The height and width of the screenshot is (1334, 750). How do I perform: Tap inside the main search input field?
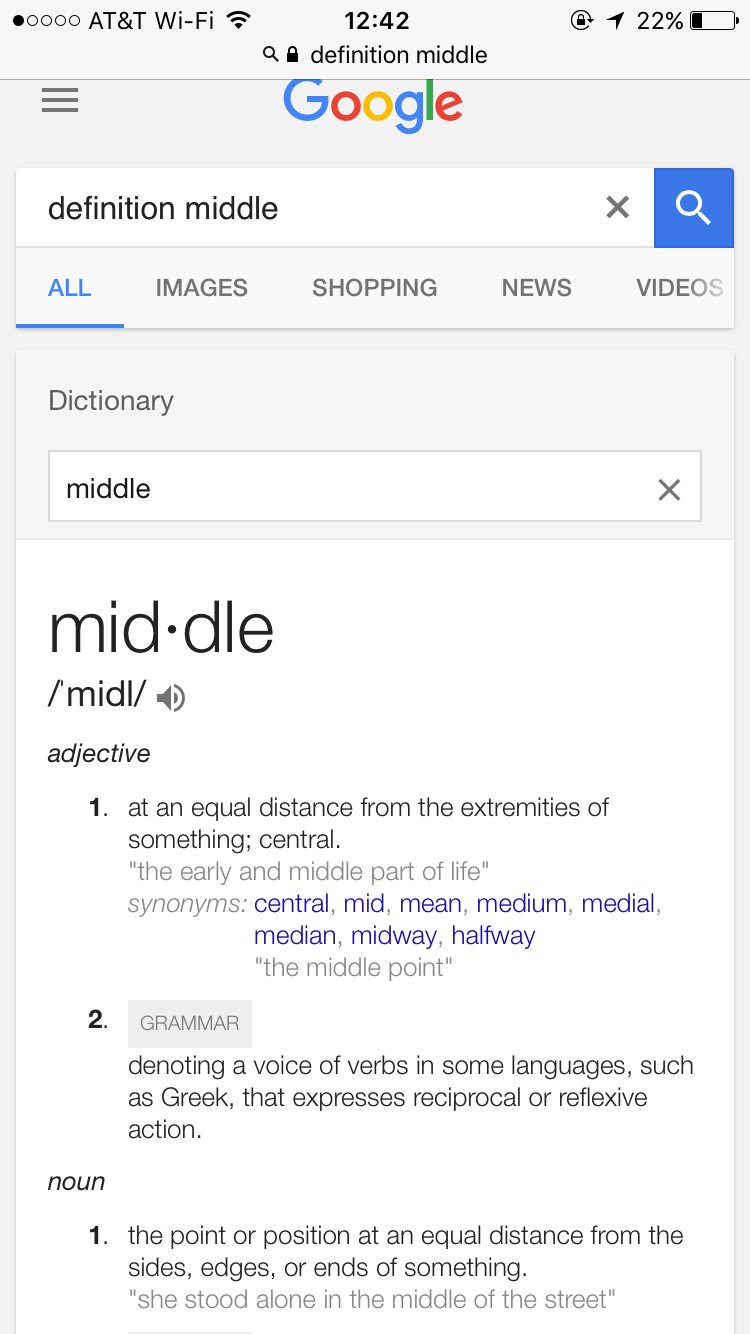pyautogui.click(x=310, y=208)
